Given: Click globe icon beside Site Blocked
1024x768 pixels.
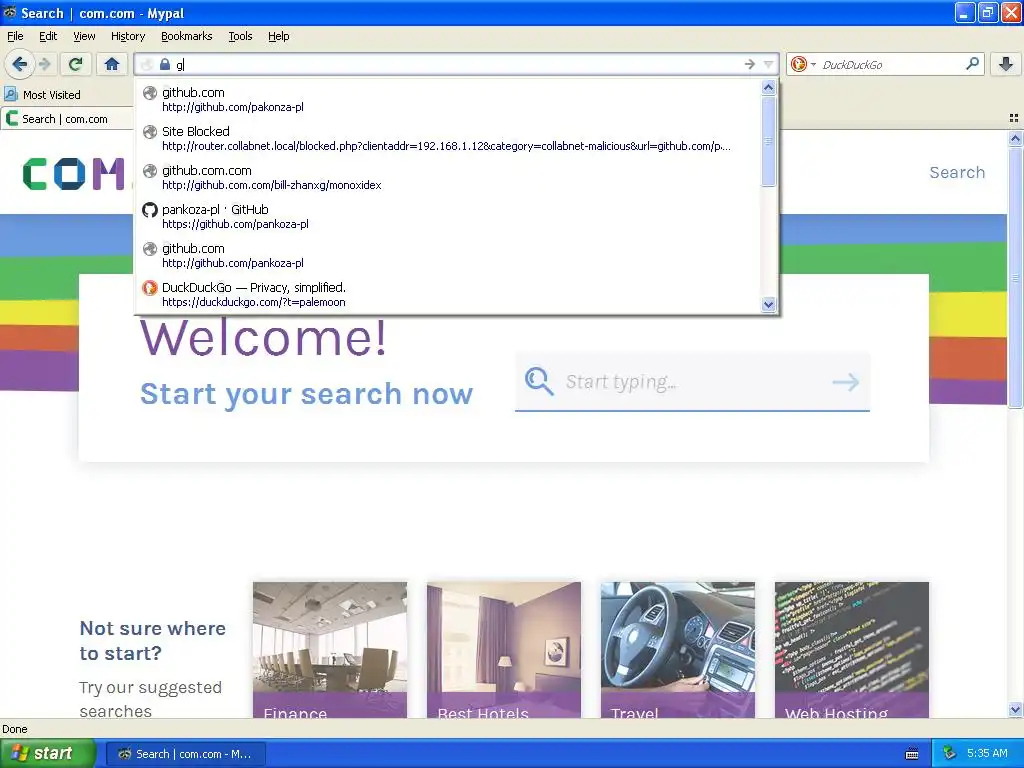Looking at the screenshot, I should [x=150, y=131].
